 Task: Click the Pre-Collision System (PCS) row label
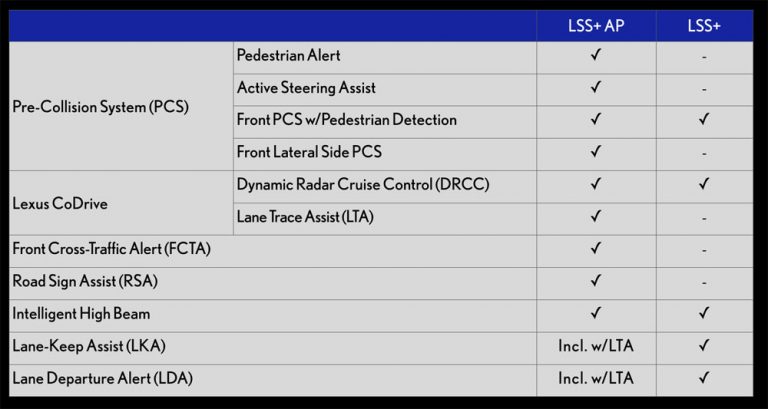(101, 105)
